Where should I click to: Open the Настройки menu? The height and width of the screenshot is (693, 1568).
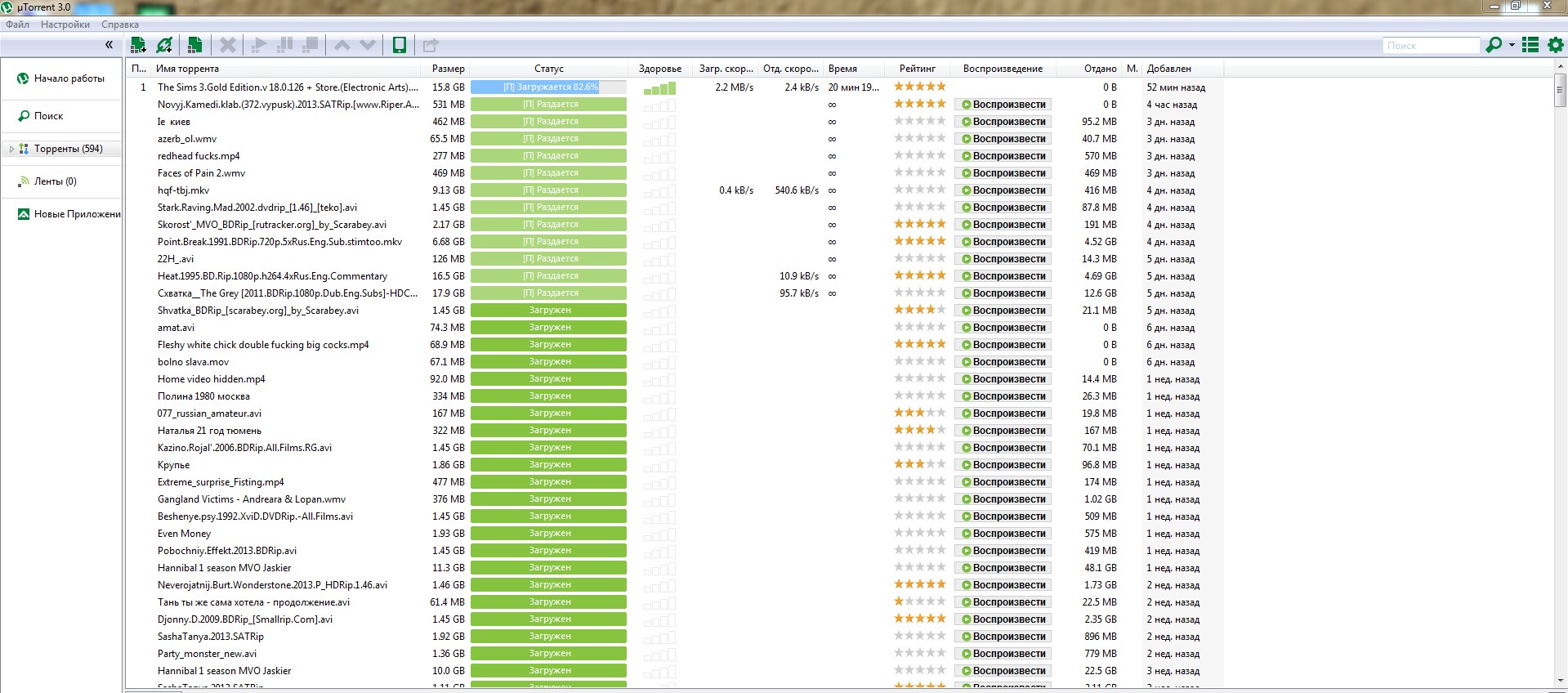[65, 25]
